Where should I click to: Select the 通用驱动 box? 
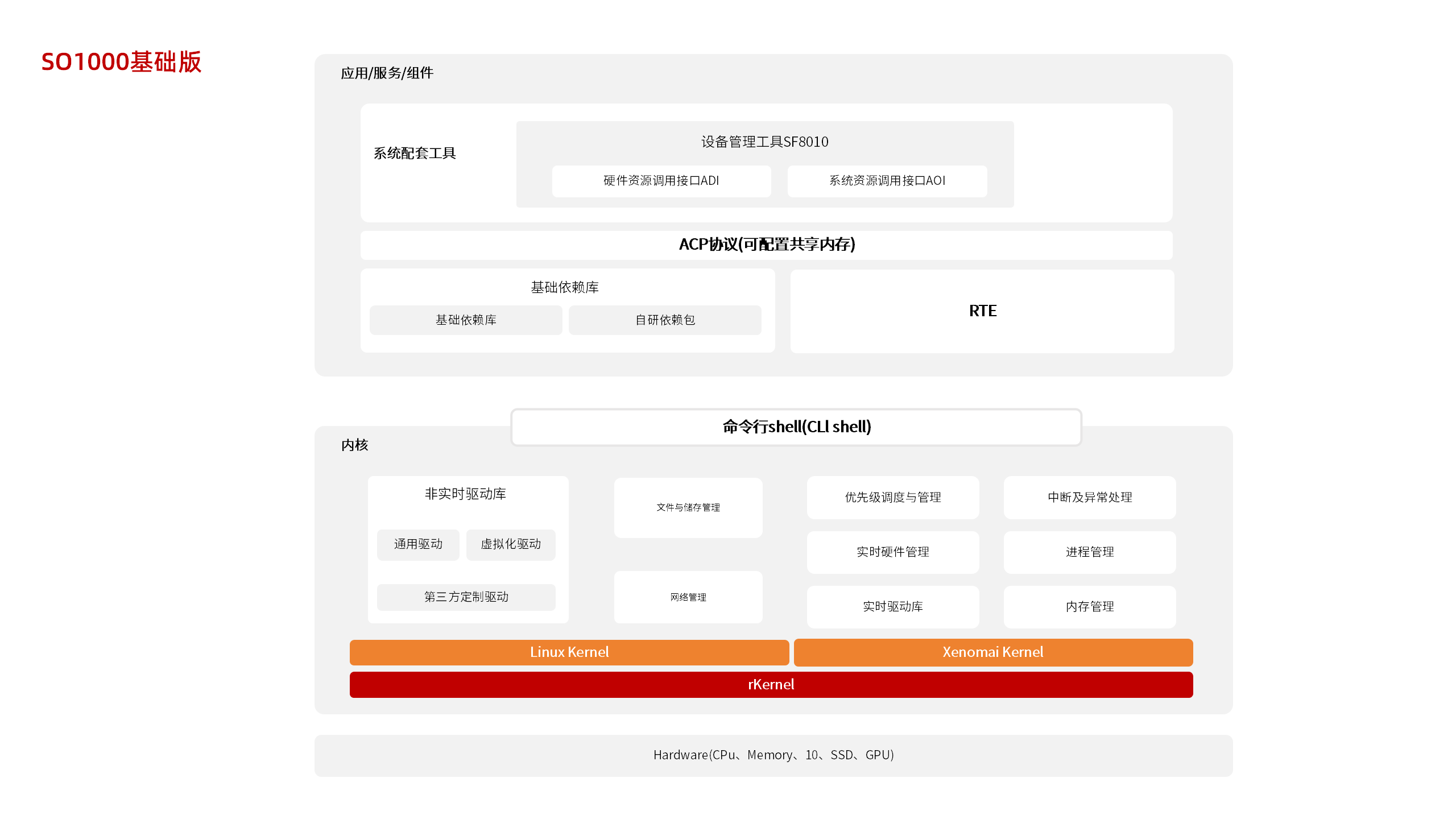tap(418, 544)
